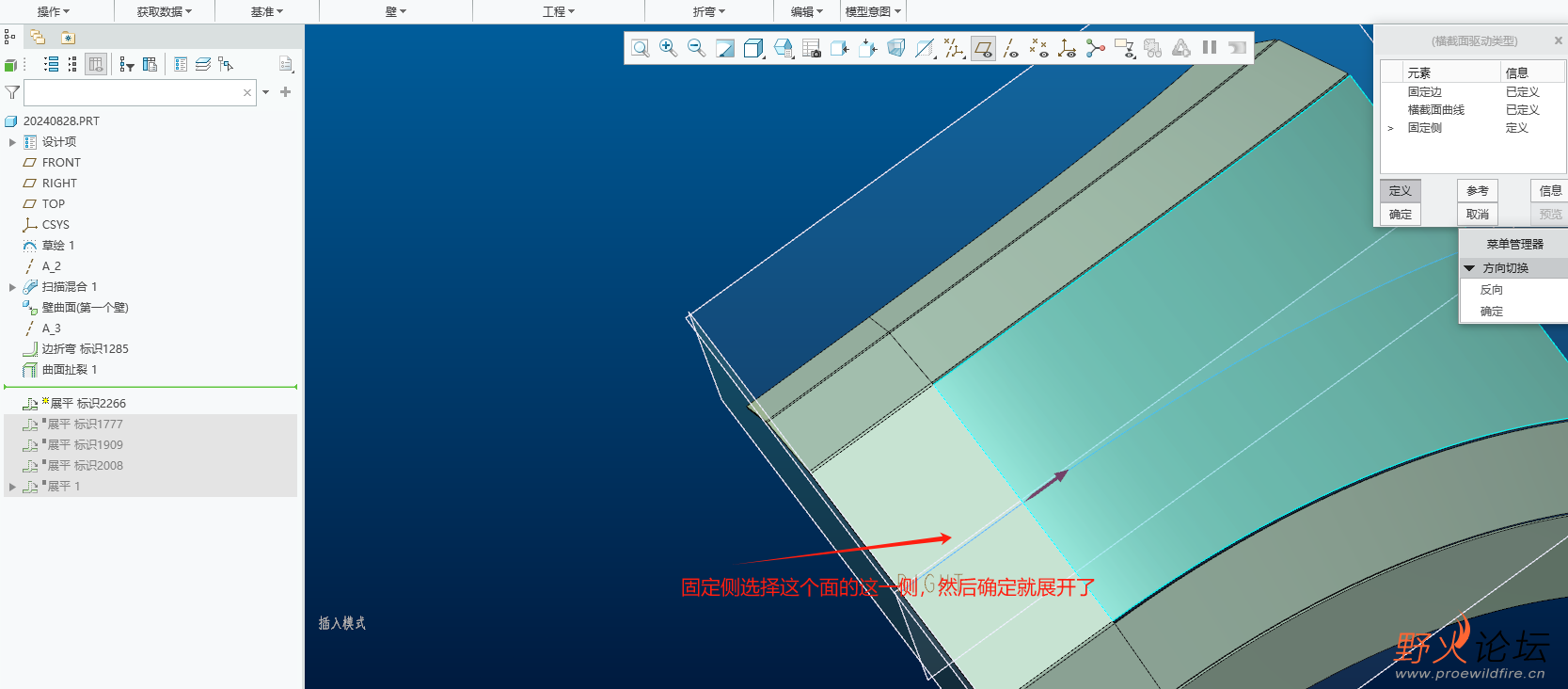Open the design items list icon

(x=181, y=64)
